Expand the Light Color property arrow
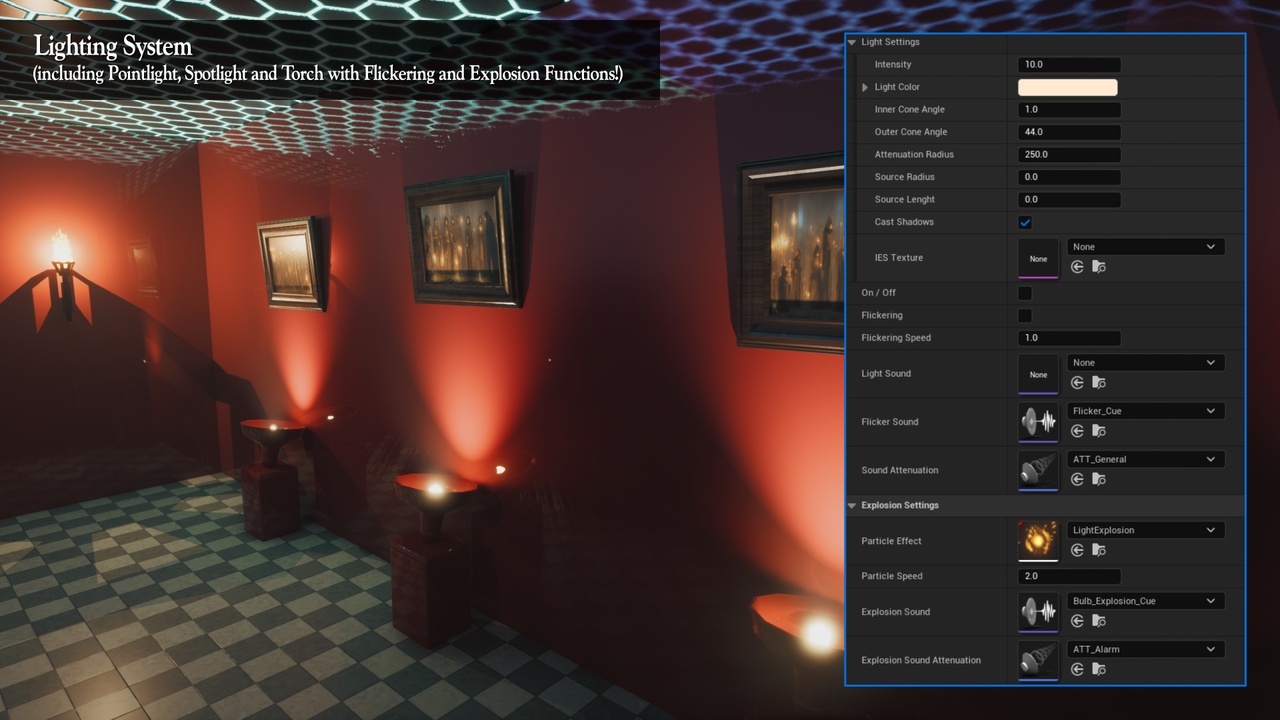Image resolution: width=1280 pixels, height=720 pixels. coord(865,87)
